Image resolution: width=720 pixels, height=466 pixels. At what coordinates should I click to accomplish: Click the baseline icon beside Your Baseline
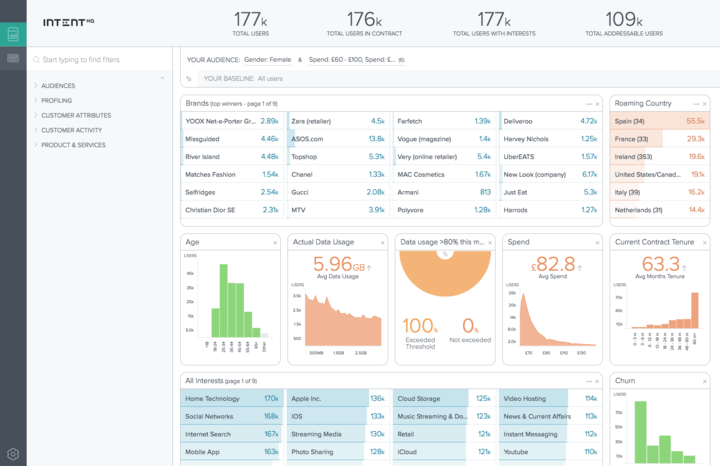(x=189, y=79)
